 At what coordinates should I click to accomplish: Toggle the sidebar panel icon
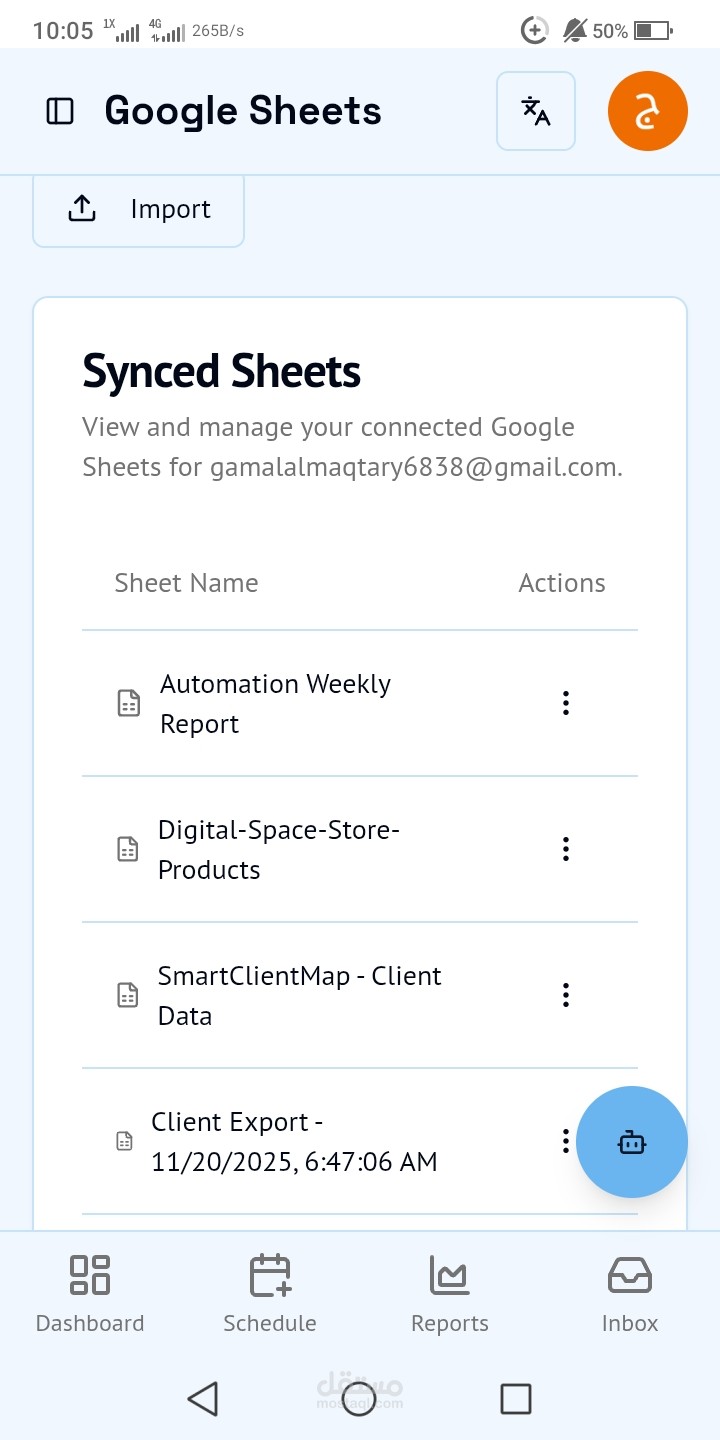(x=60, y=111)
